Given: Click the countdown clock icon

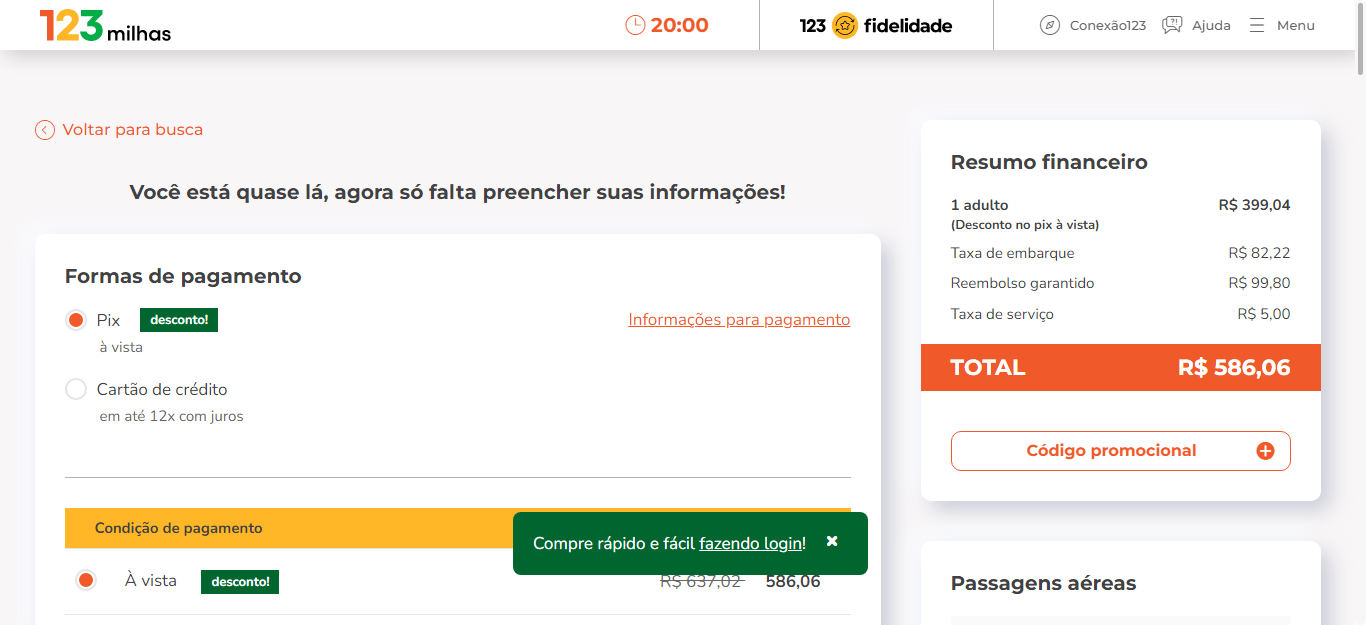Looking at the screenshot, I should point(635,25).
